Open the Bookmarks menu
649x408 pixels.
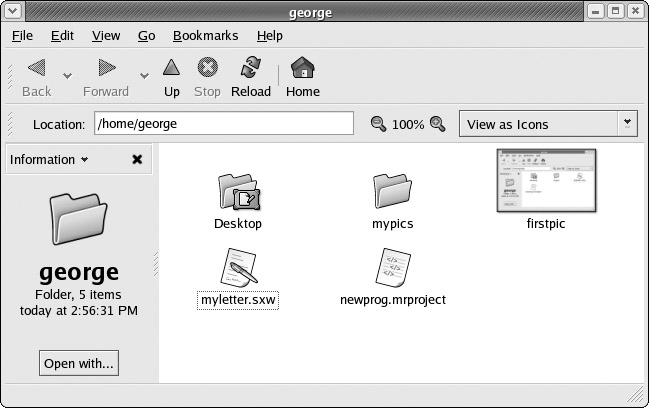pos(205,35)
